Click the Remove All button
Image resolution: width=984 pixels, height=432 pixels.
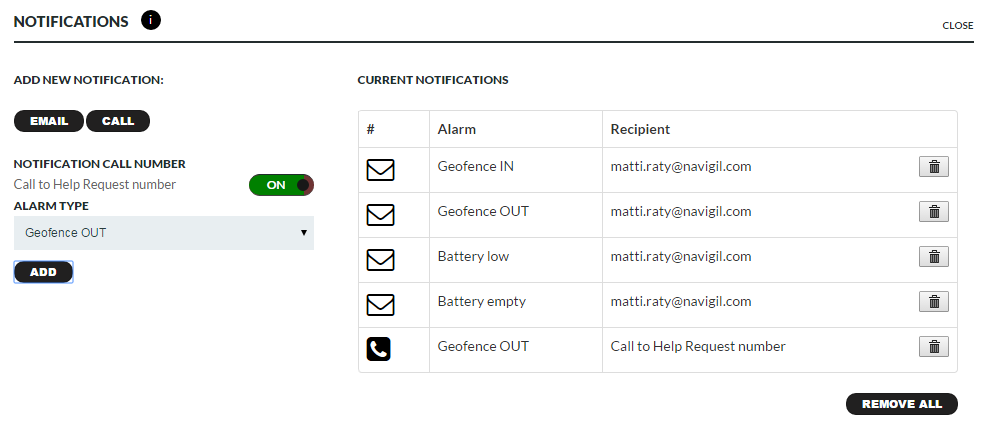[901, 404]
